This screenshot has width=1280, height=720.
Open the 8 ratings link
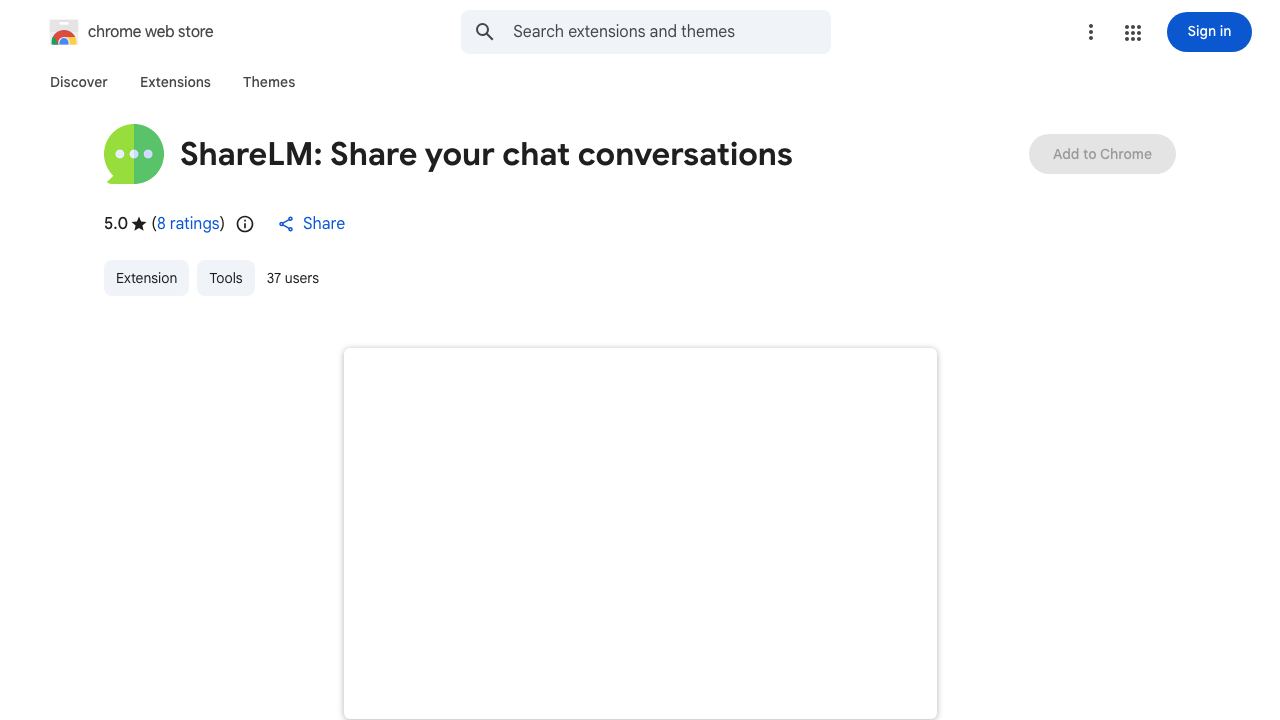pyautogui.click(x=188, y=224)
